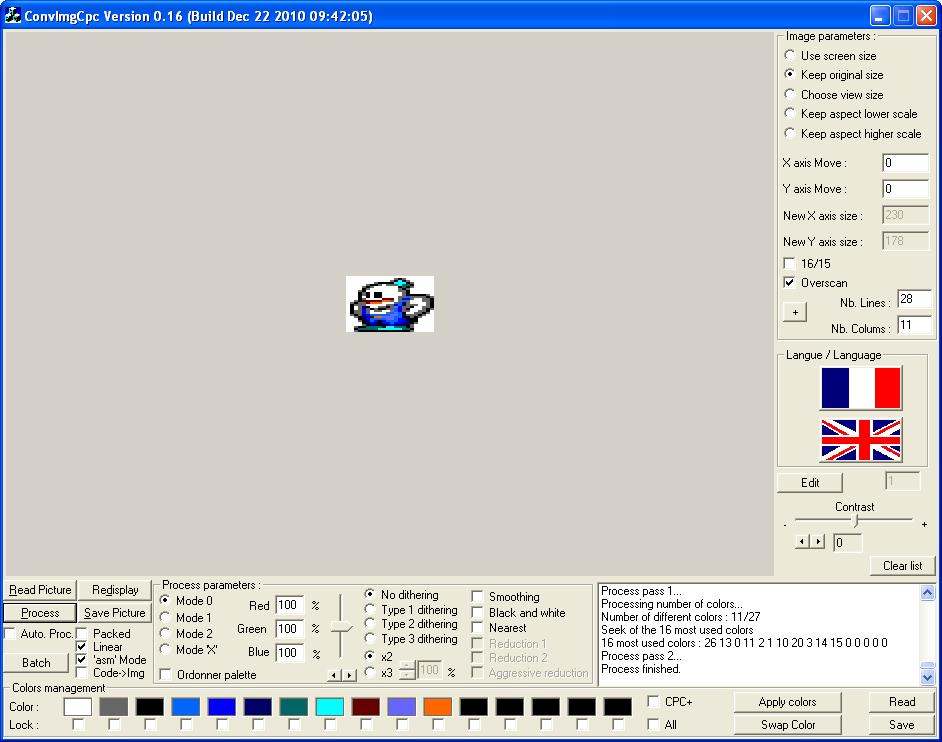Enable Code->Img checkbox
This screenshot has width=942, height=742.
click(x=82, y=673)
